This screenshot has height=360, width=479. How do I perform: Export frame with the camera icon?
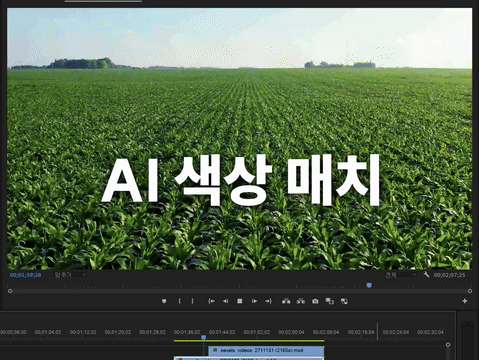315,301
